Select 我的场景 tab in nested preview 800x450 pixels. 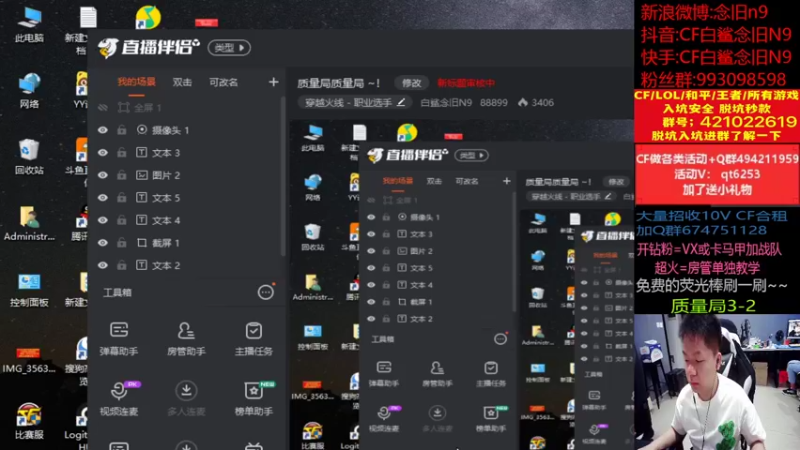click(397, 181)
